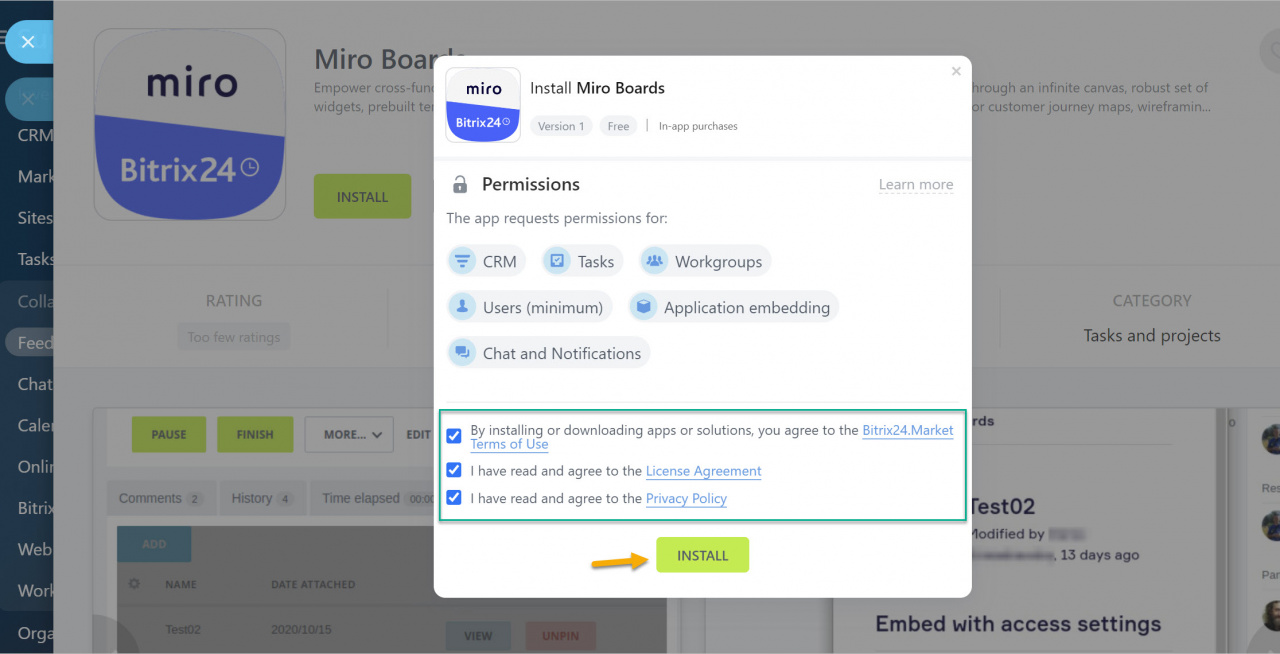1280x654 pixels.
Task: Click the CRM permission chip label
Action: click(x=500, y=262)
